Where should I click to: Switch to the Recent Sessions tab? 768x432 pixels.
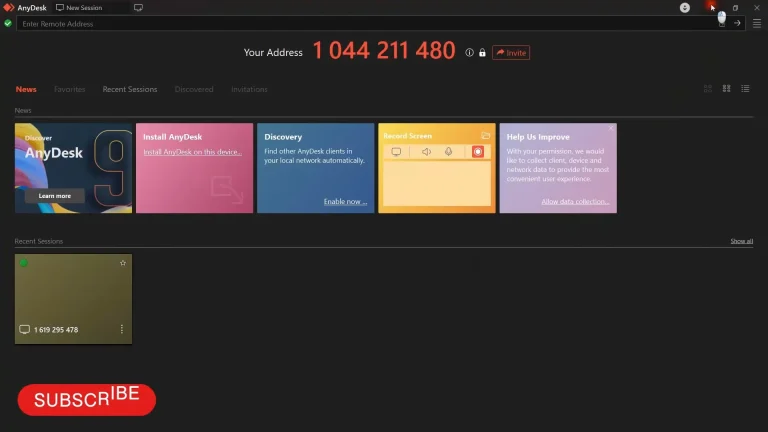click(x=130, y=89)
